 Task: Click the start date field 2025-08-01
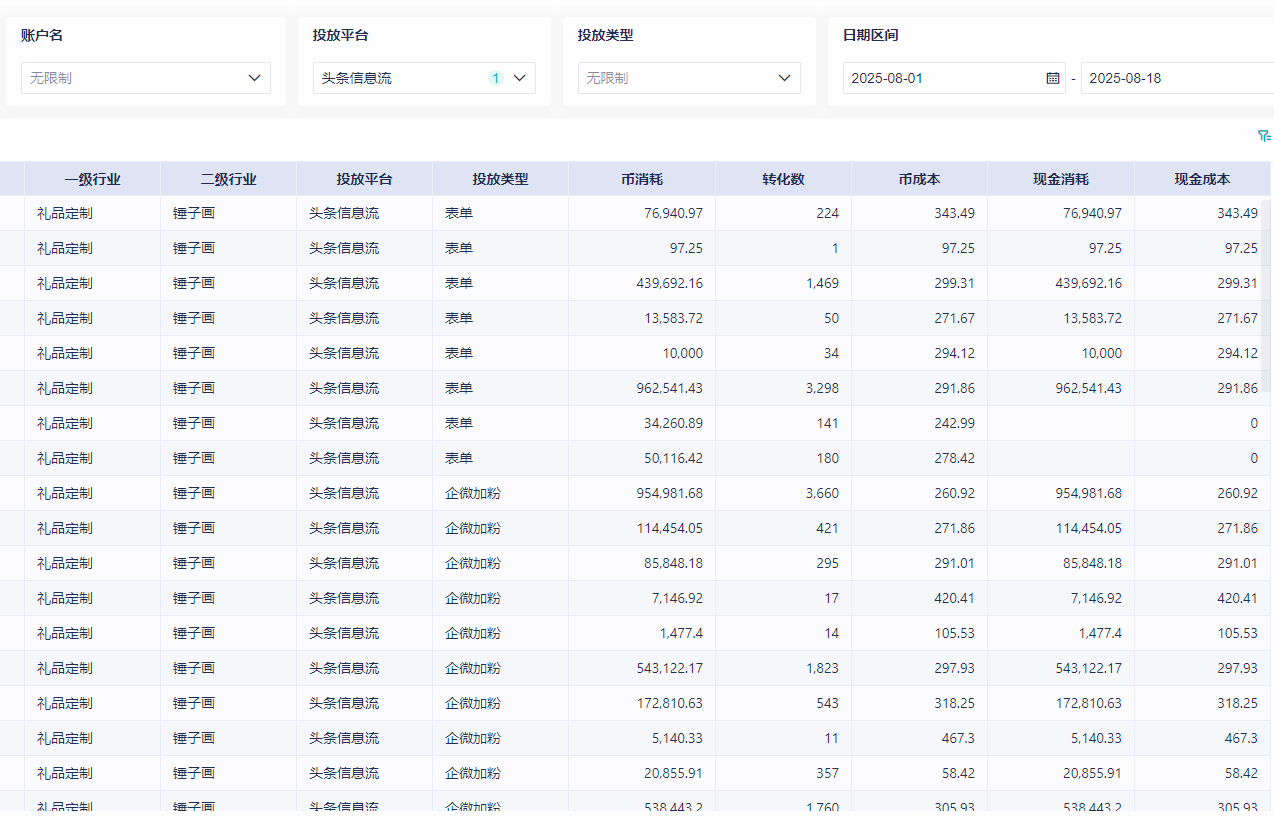[x=954, y=78]
